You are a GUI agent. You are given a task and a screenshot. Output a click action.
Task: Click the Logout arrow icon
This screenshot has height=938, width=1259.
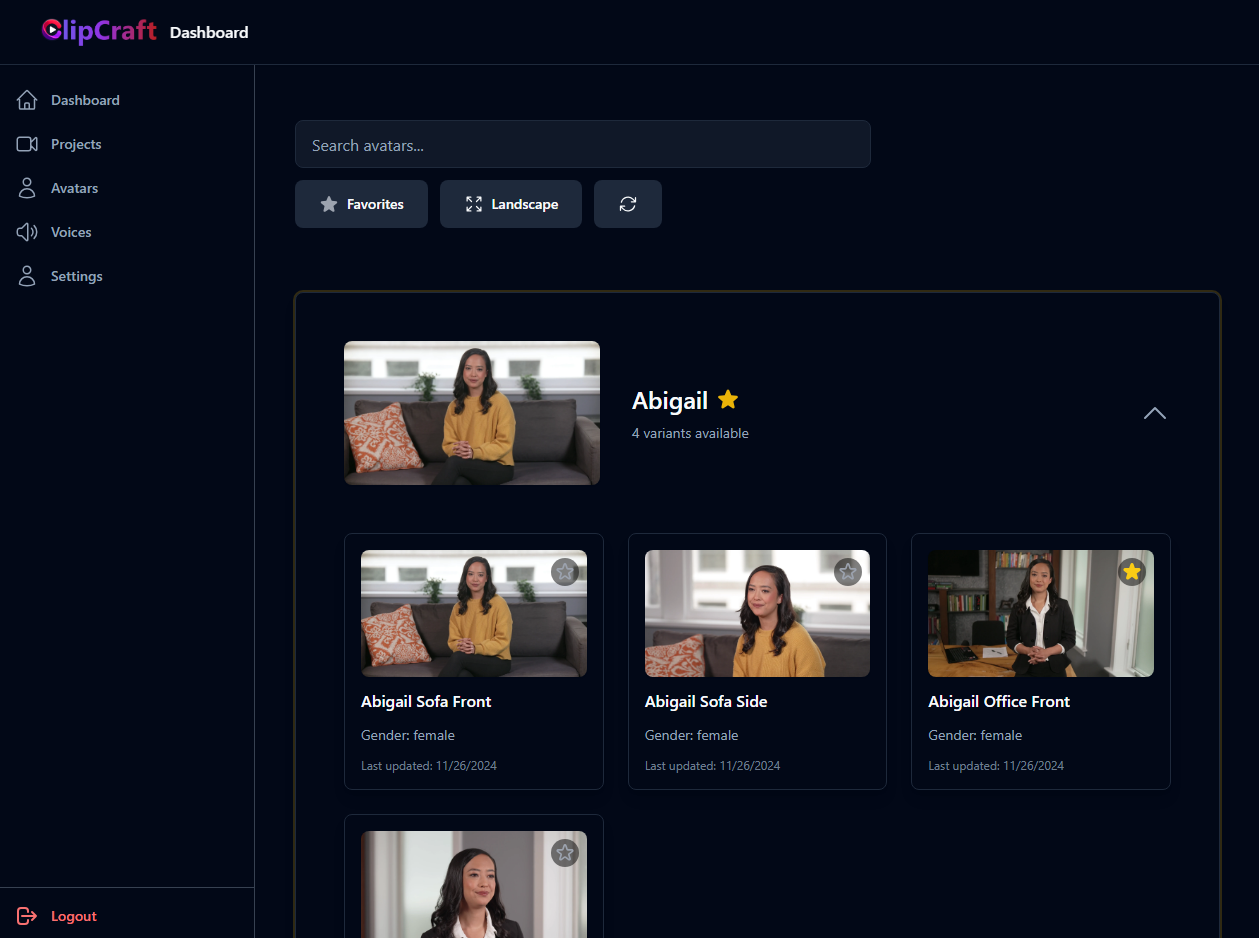[x=27, y=916]
